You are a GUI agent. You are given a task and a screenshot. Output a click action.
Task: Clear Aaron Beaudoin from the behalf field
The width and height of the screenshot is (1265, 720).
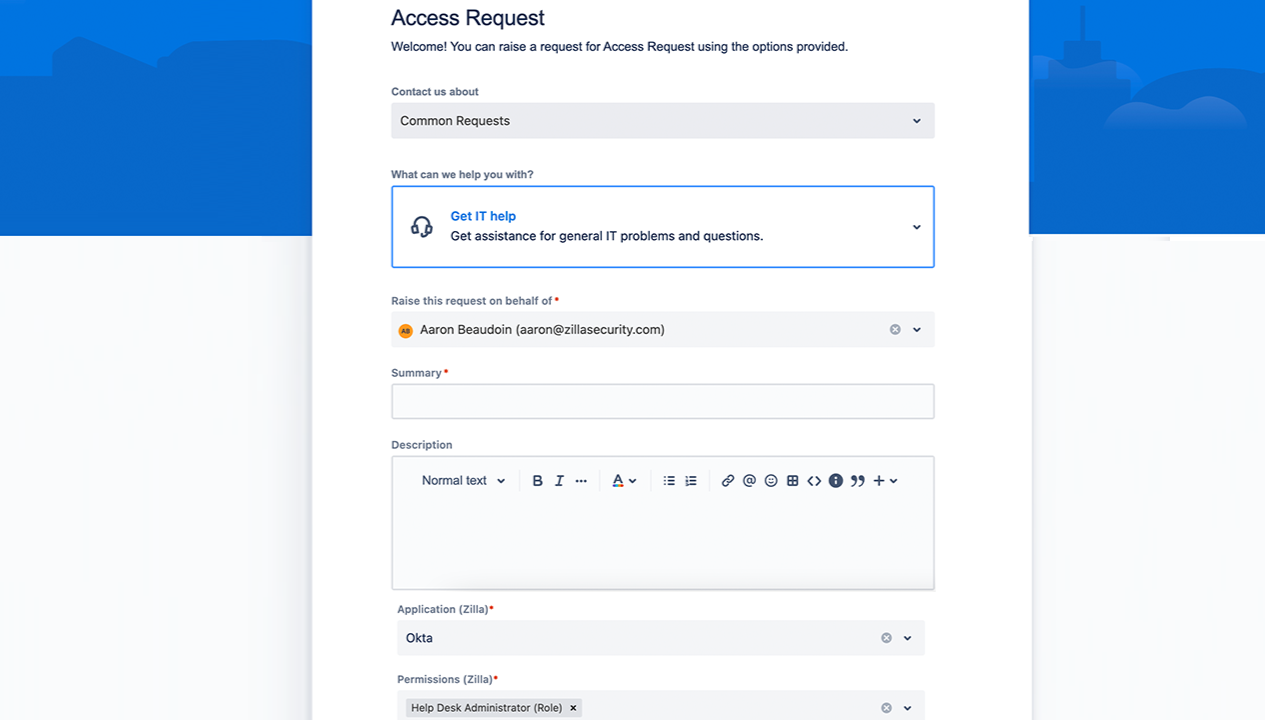tap(895, 329)
